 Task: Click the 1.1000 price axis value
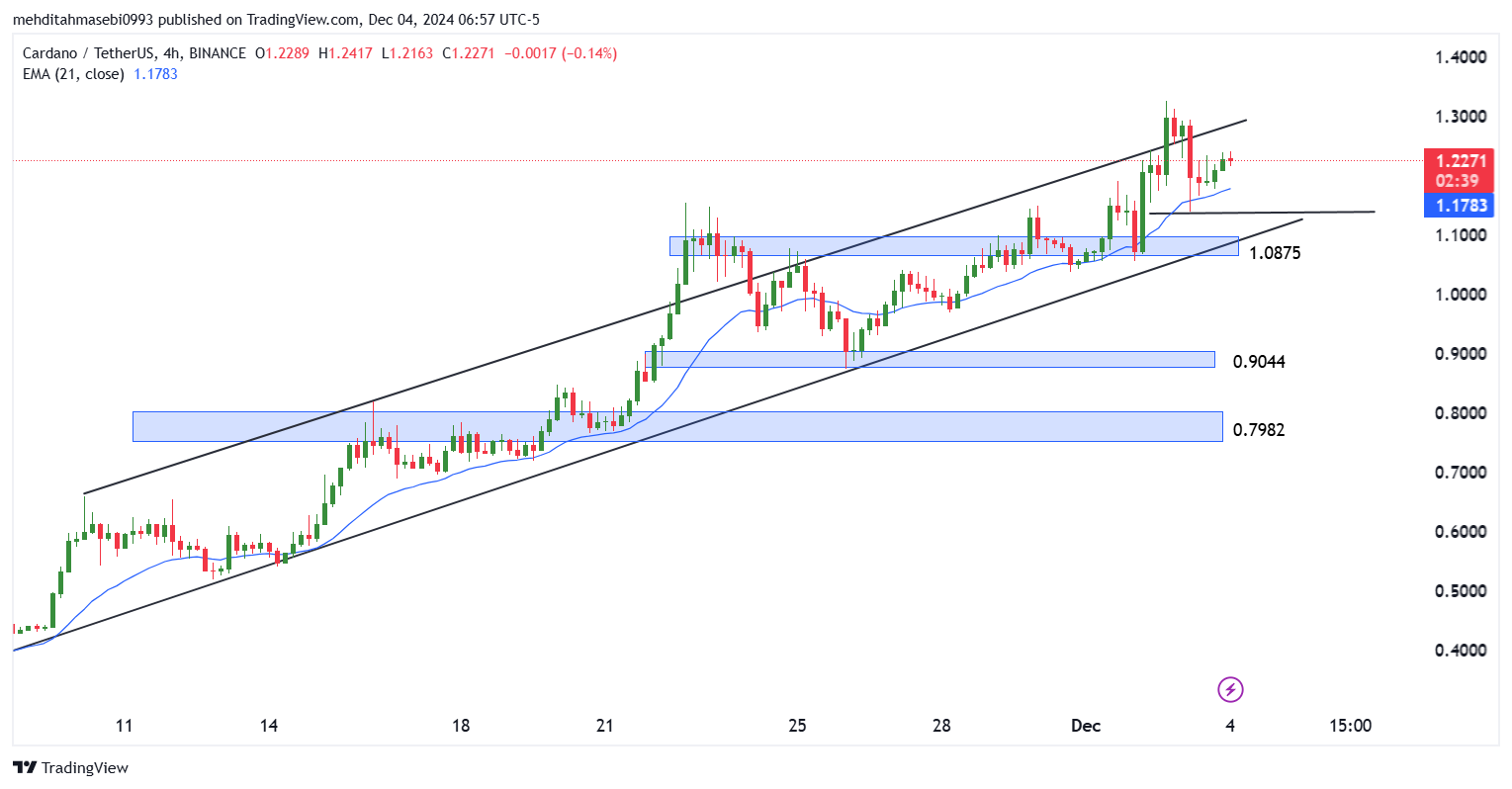[x=1461, y=235]
